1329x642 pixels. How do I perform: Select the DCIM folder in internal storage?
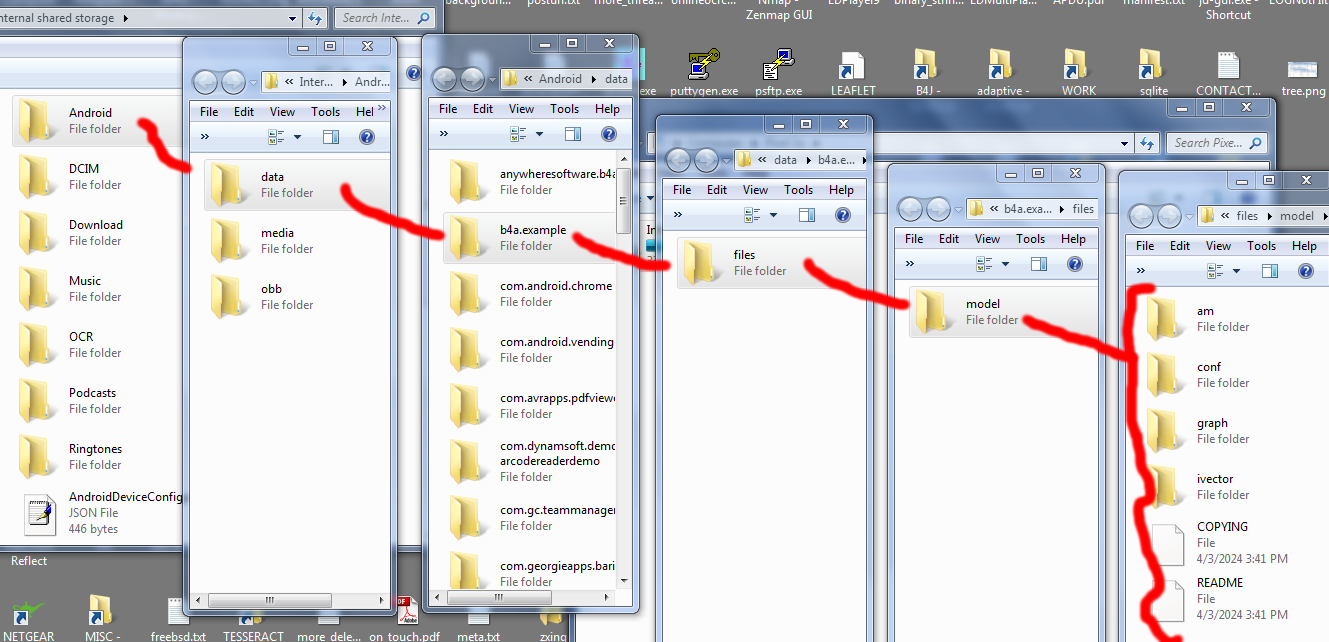[x=96, y=177]
